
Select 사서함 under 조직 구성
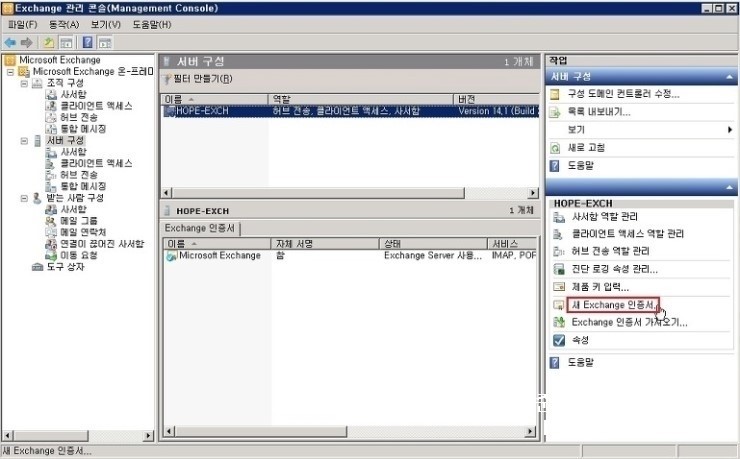click(x=73, y=94)
